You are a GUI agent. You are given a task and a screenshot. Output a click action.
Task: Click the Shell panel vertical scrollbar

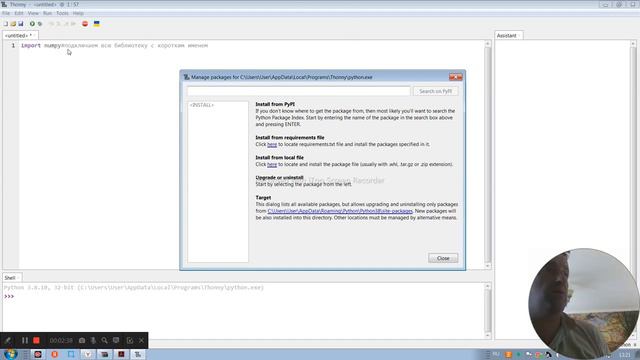[x=487, y=311]
